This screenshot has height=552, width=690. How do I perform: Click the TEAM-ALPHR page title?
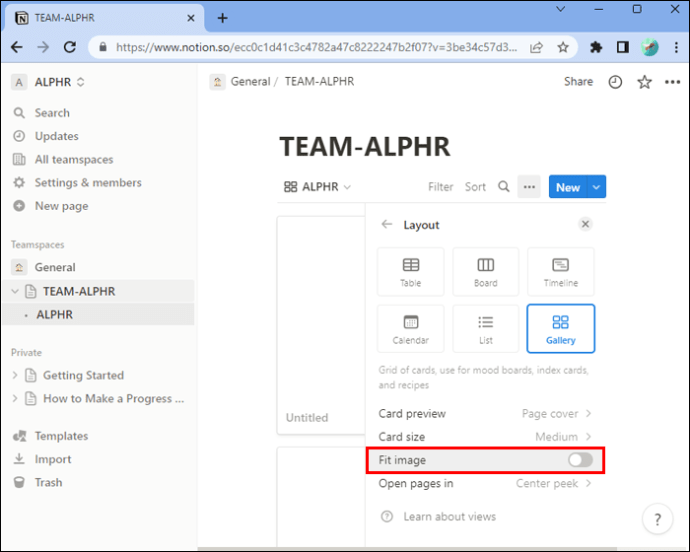[365, 147]
